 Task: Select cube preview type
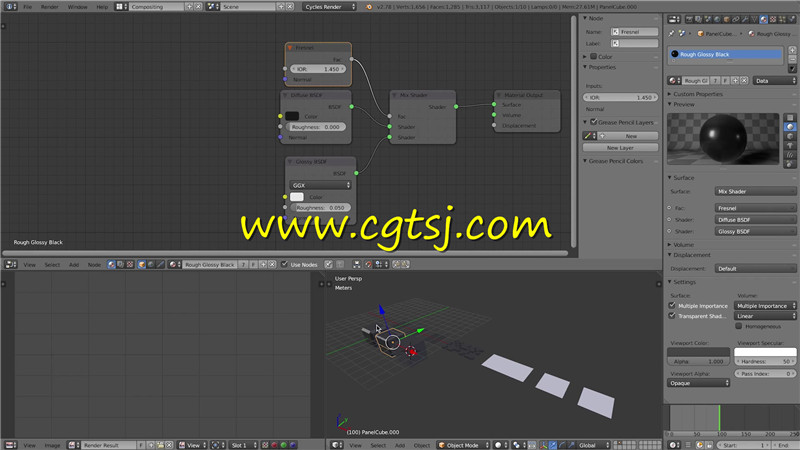(x=790, y=136)
